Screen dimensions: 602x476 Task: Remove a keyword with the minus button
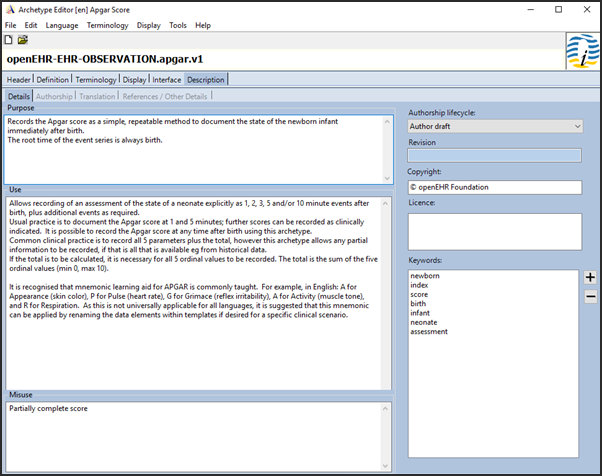tap(590, 296)
